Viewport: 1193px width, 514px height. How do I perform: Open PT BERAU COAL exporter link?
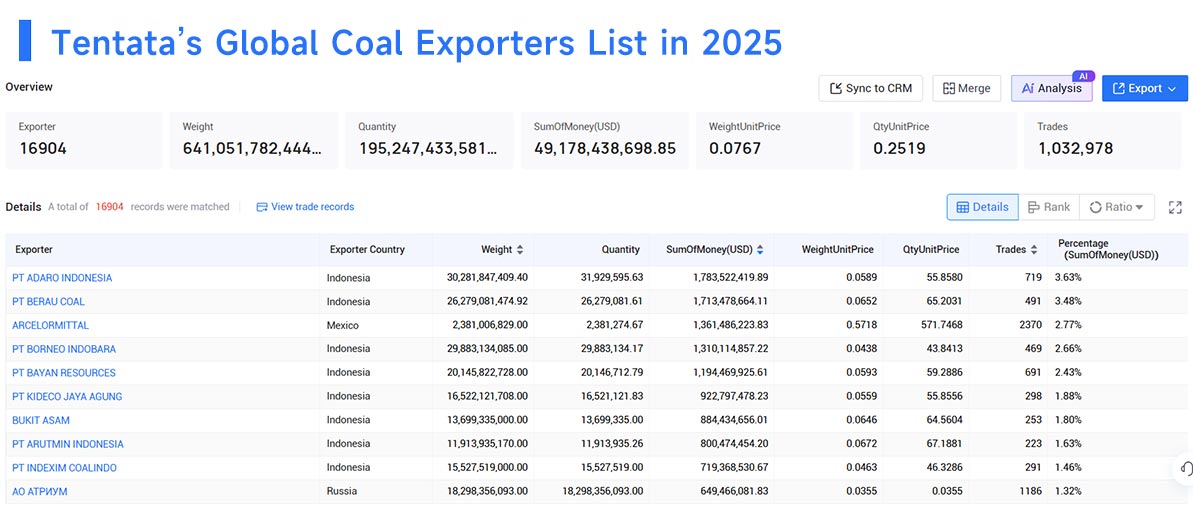coord(49,301)
